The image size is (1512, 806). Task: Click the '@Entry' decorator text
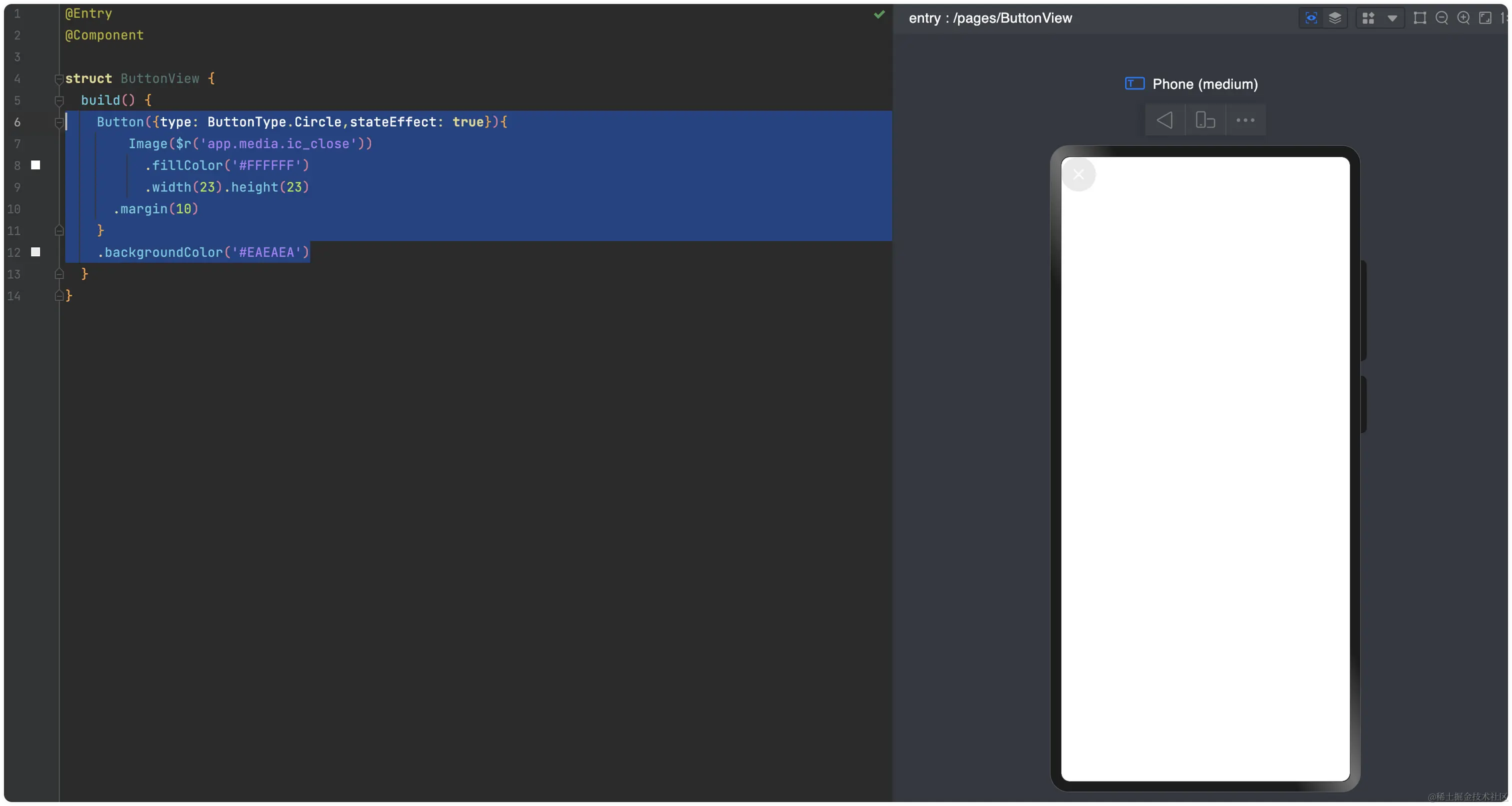point(88,13)
